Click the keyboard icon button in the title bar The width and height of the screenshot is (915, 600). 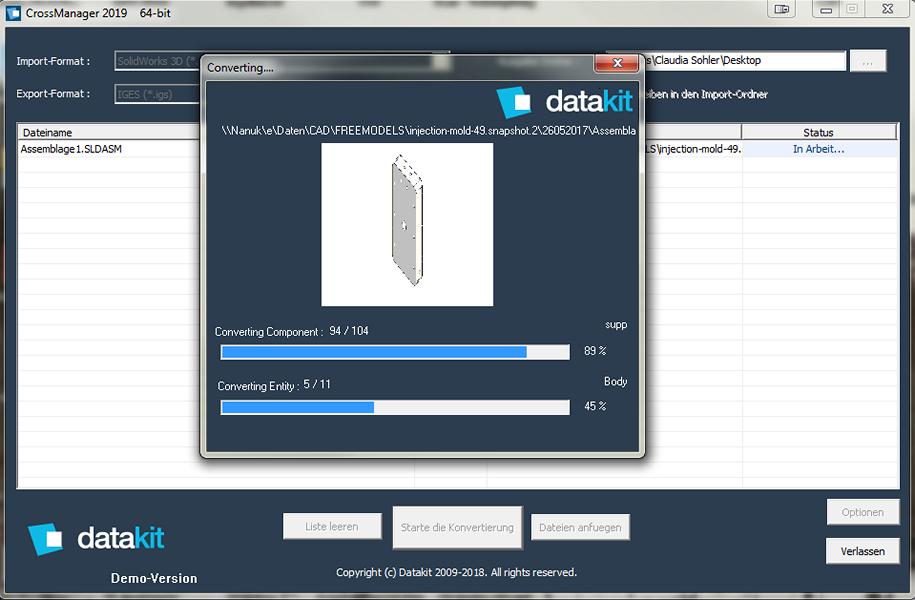pos(782,9)
